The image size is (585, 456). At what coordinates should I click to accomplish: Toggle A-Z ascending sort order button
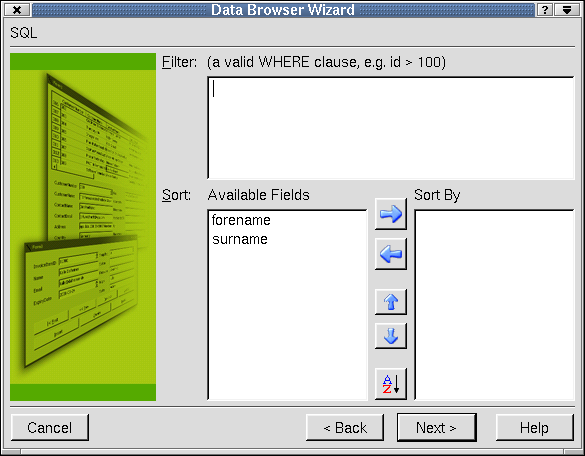coord(391,384)
